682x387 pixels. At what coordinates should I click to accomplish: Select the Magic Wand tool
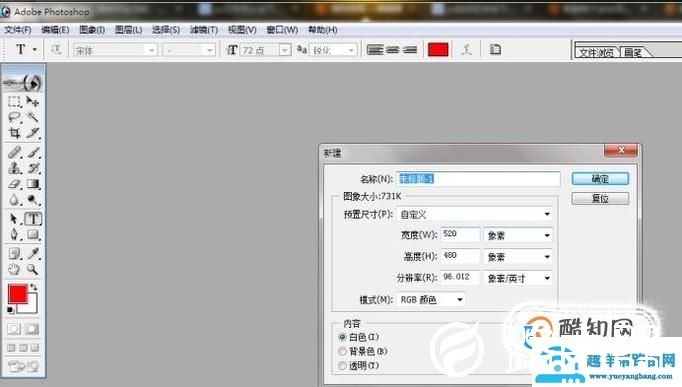(33, 117)
